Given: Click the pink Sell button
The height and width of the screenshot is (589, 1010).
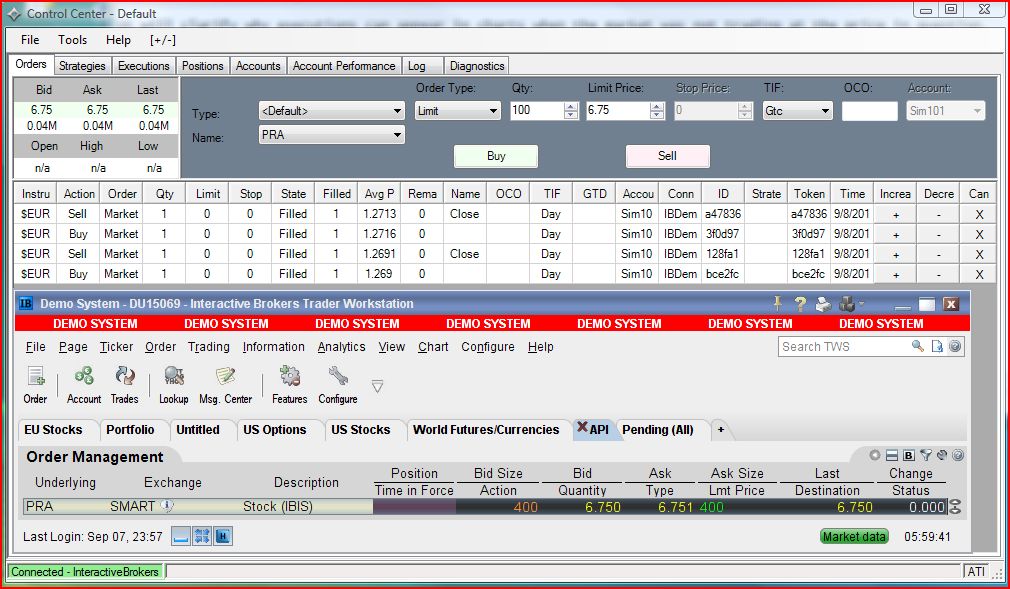Looking at the screenshot, I should [x=667, y=156].
